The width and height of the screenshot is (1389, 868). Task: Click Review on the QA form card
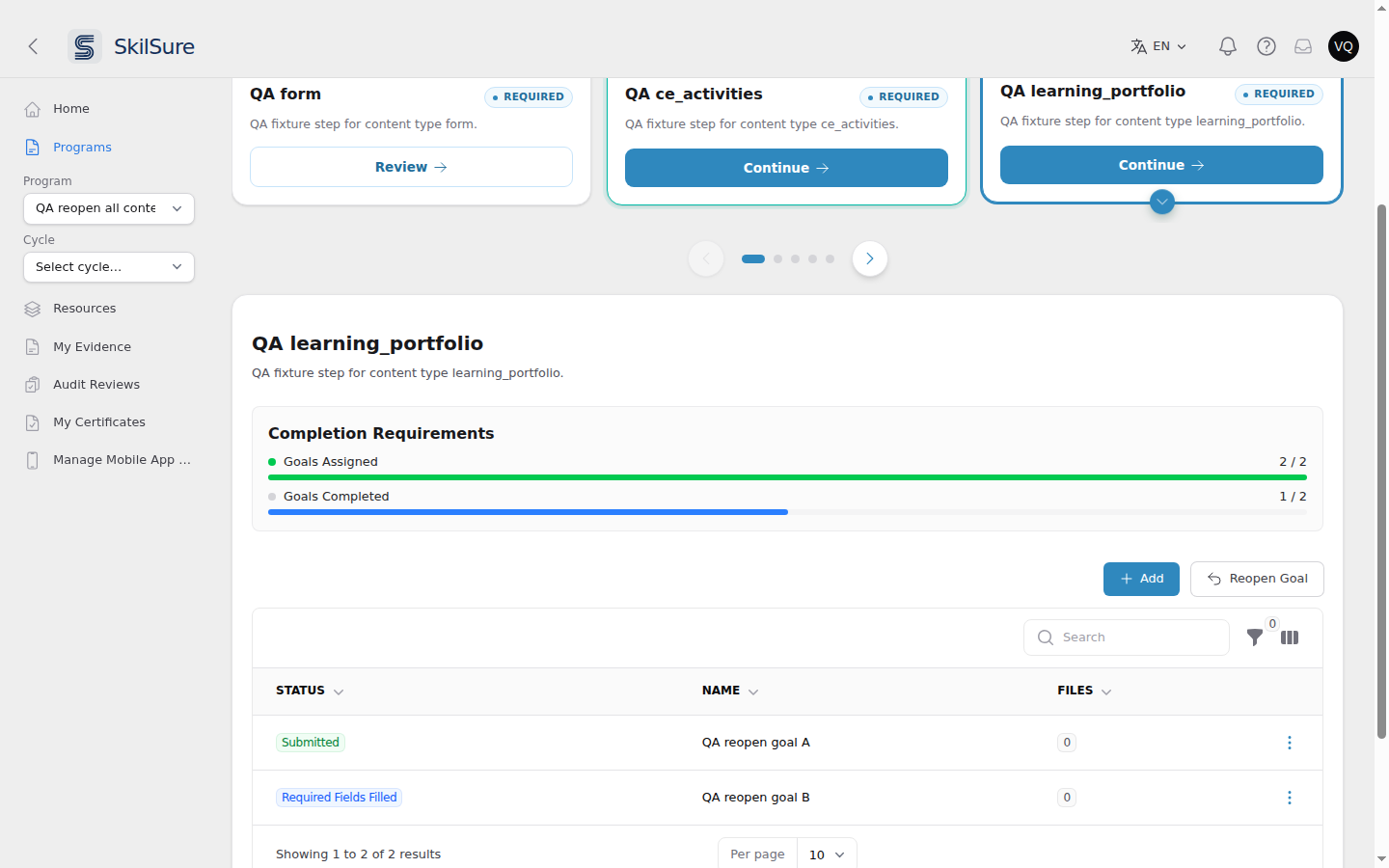(x=411, y=167)
